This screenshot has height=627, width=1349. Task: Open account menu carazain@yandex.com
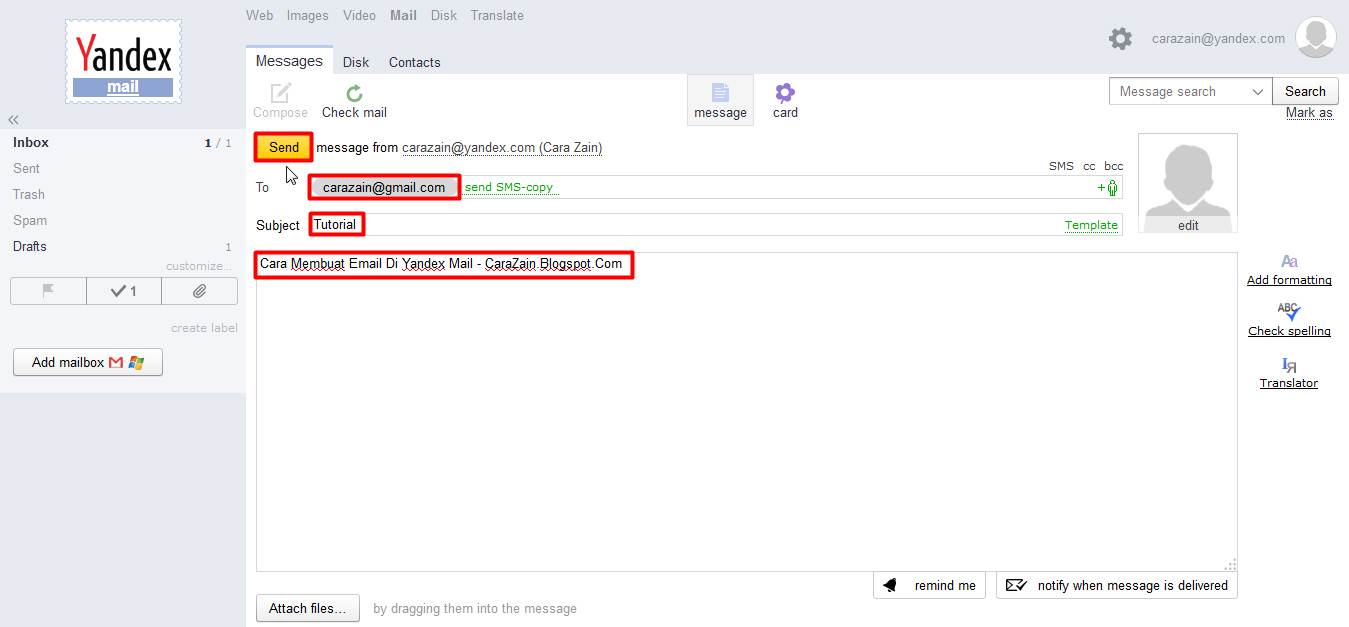pyautogui.click(x=1218, y=39)
